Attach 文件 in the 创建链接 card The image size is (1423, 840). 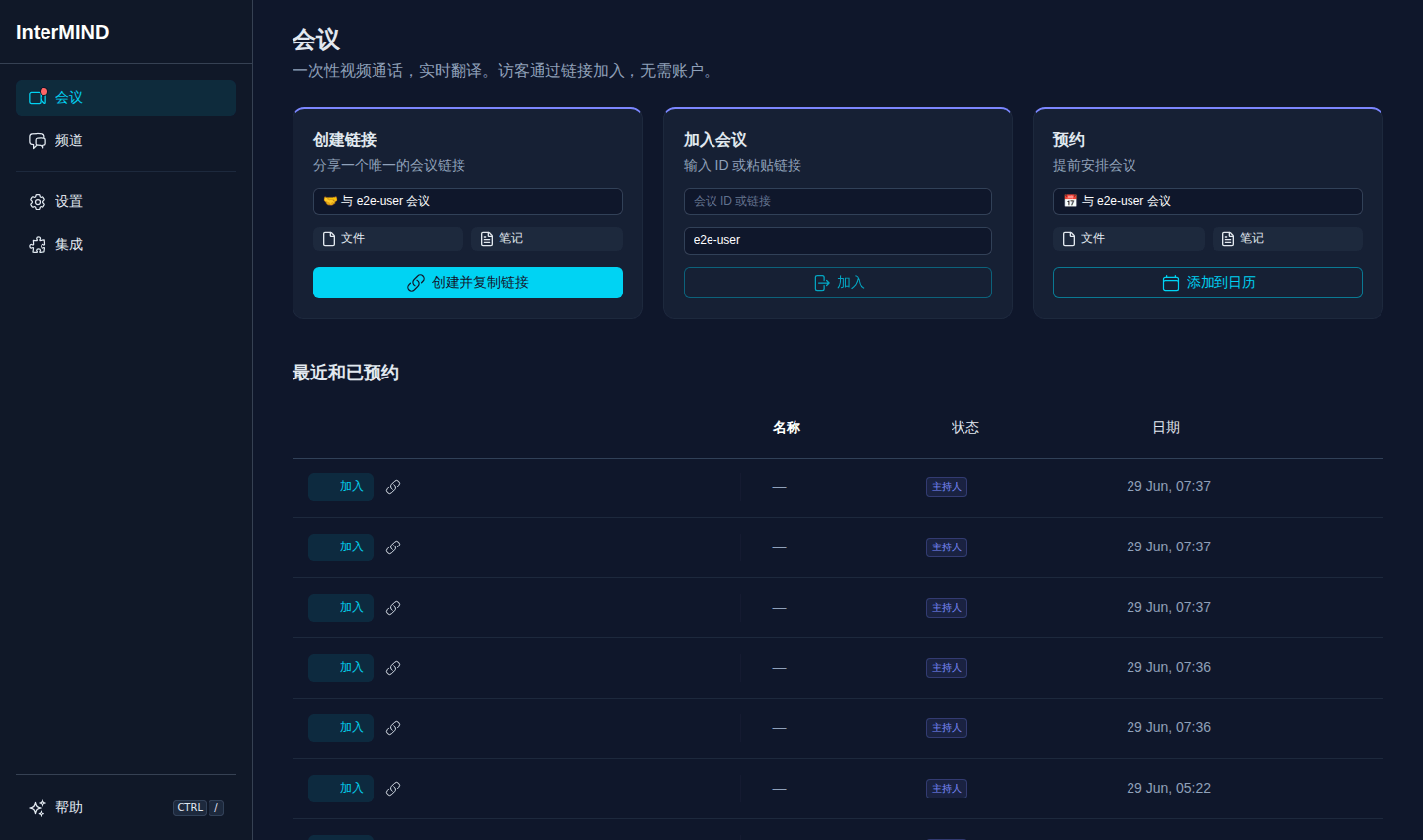[x=388, y=239]
